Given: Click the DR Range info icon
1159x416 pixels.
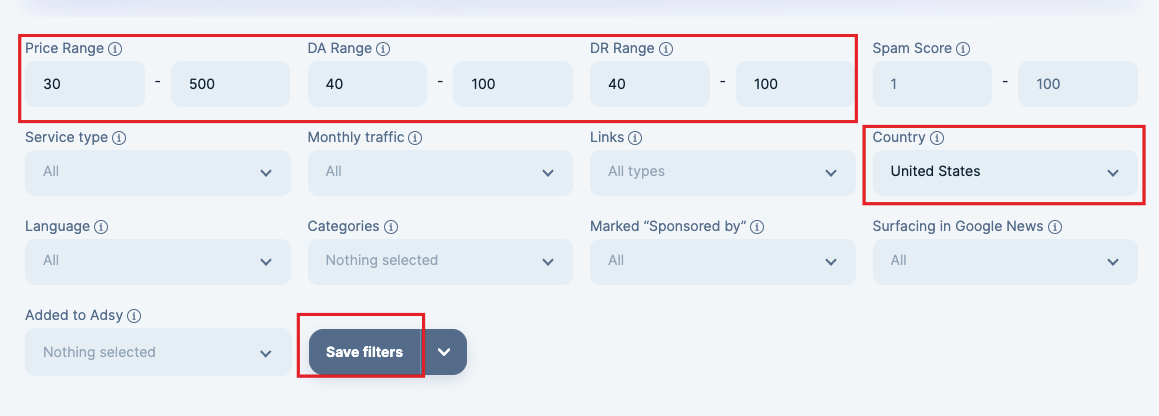Looking at the screenshot, I should (665, 49).
